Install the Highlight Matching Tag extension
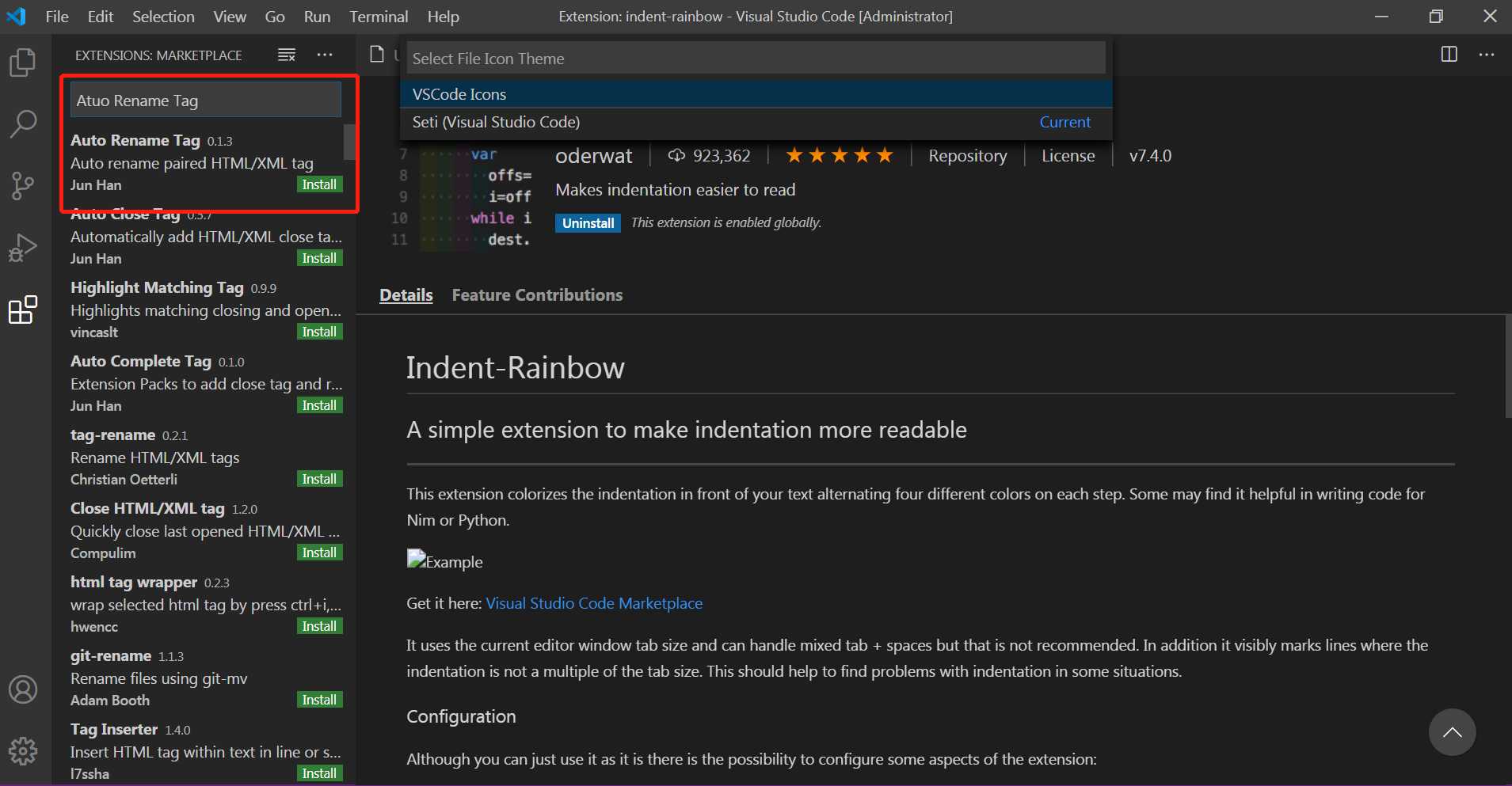The image size is (1512, 786). 320,332
